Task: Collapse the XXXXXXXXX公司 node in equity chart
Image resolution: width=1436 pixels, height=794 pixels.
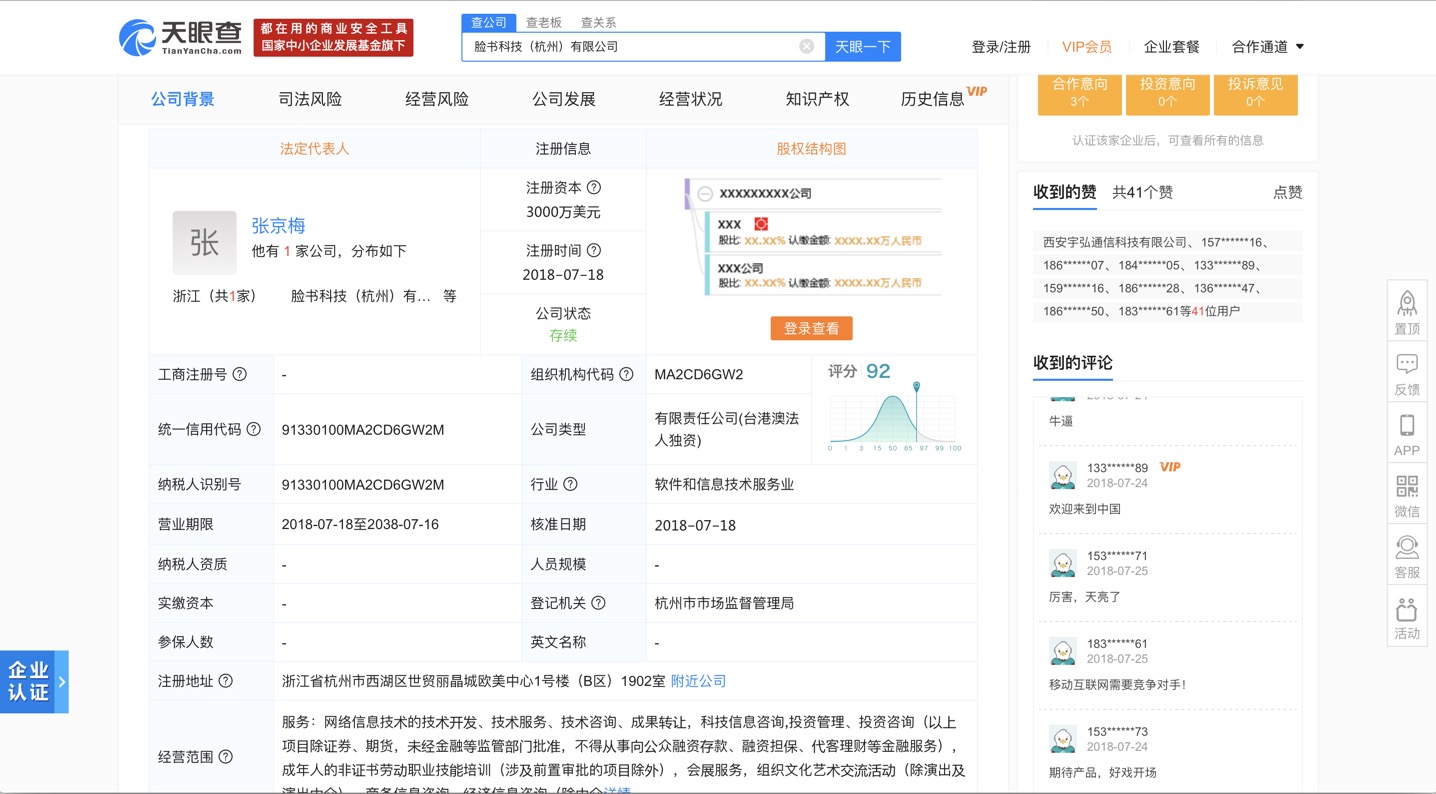Action: coord(705,194)
